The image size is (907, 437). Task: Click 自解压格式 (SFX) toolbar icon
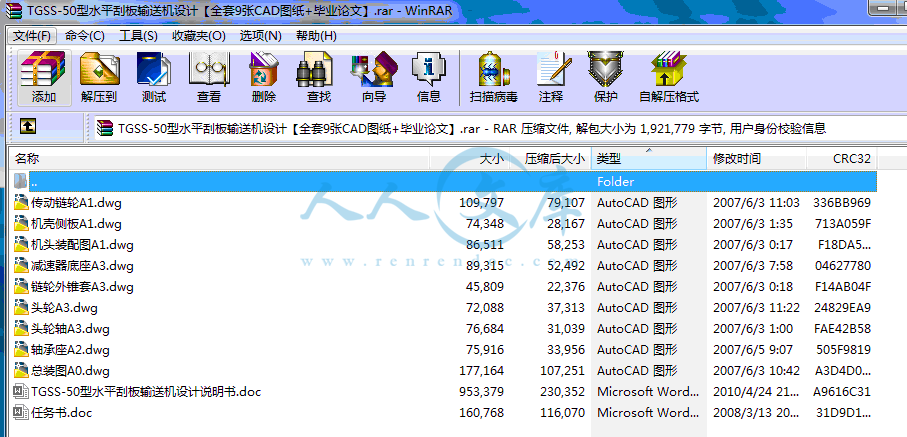(x=669, y=78)
